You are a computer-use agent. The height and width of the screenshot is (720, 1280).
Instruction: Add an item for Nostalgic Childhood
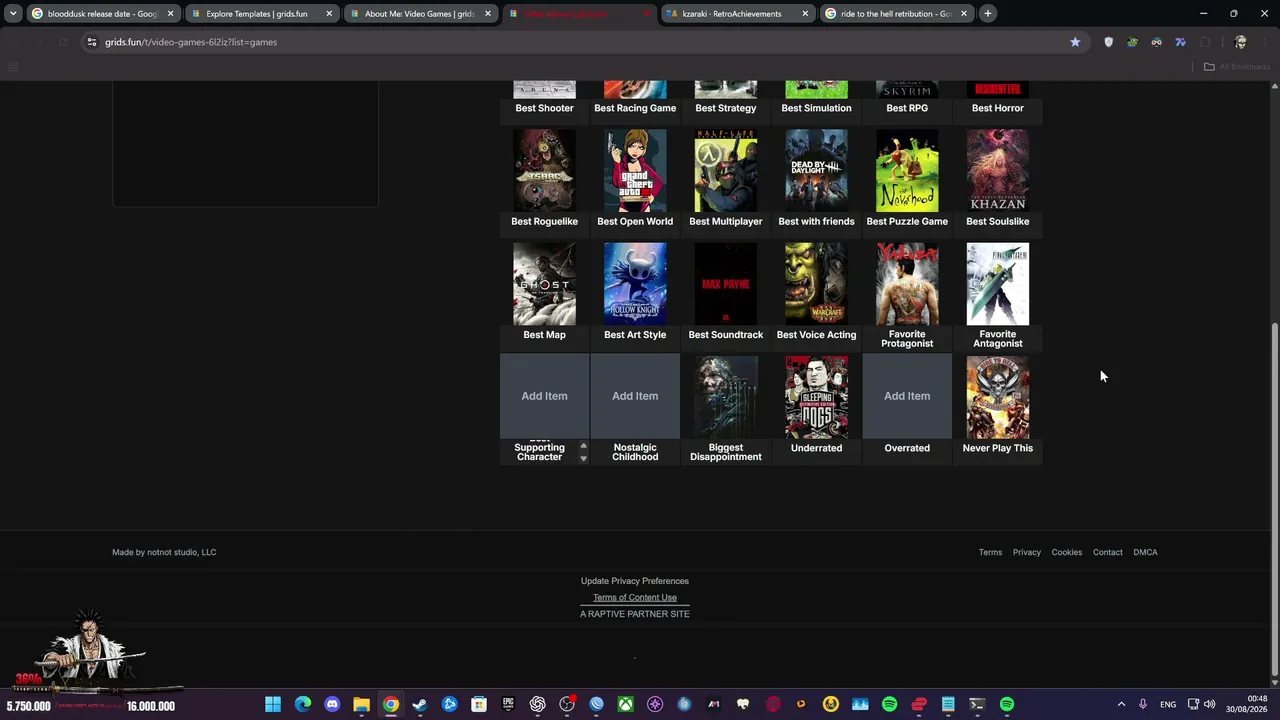[635, 396]
